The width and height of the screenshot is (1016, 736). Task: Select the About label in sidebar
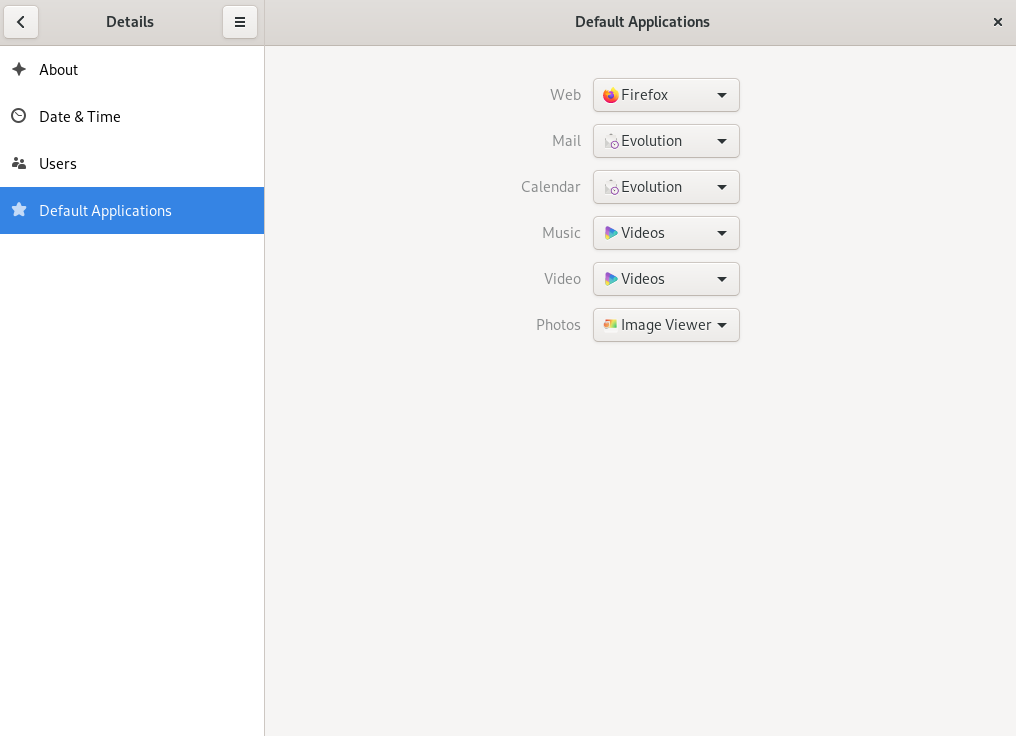click(x=58, y=70)
